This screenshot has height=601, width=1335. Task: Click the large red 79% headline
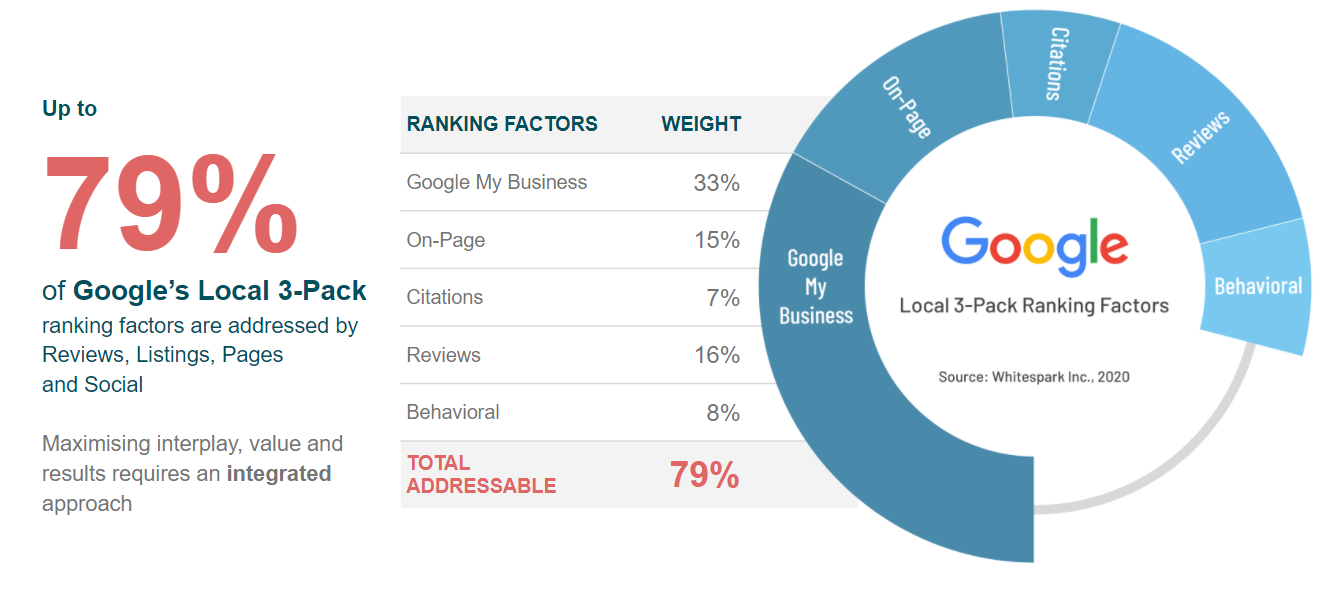170,205
